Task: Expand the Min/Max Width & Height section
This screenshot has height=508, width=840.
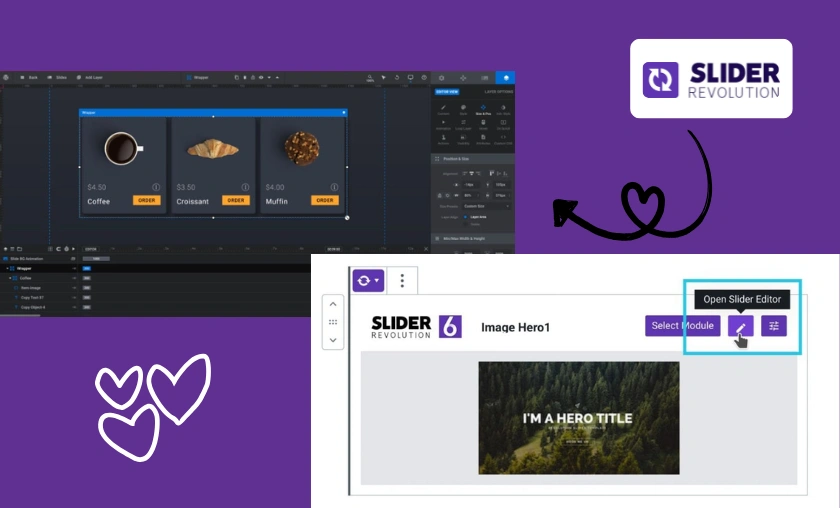Action: point(473,238)
